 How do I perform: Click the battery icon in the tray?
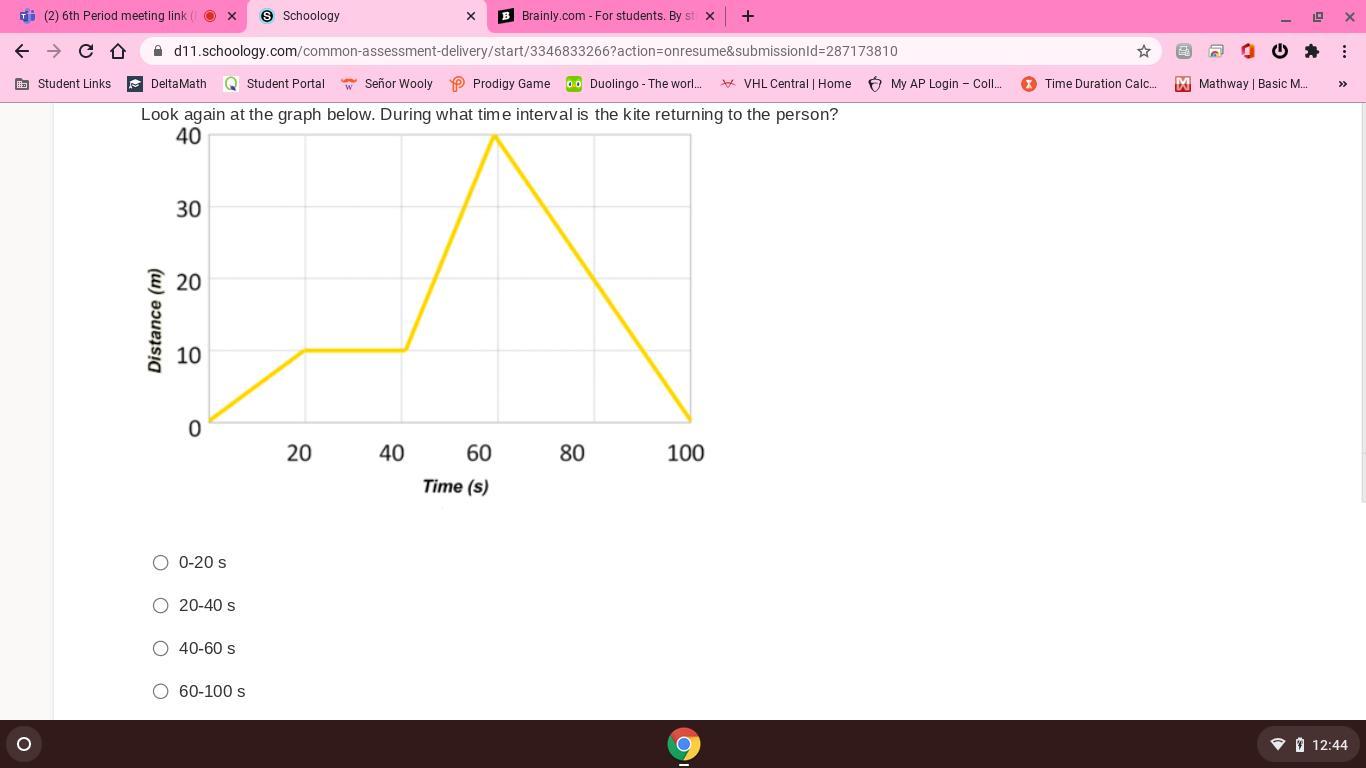tap(1299, 744)
